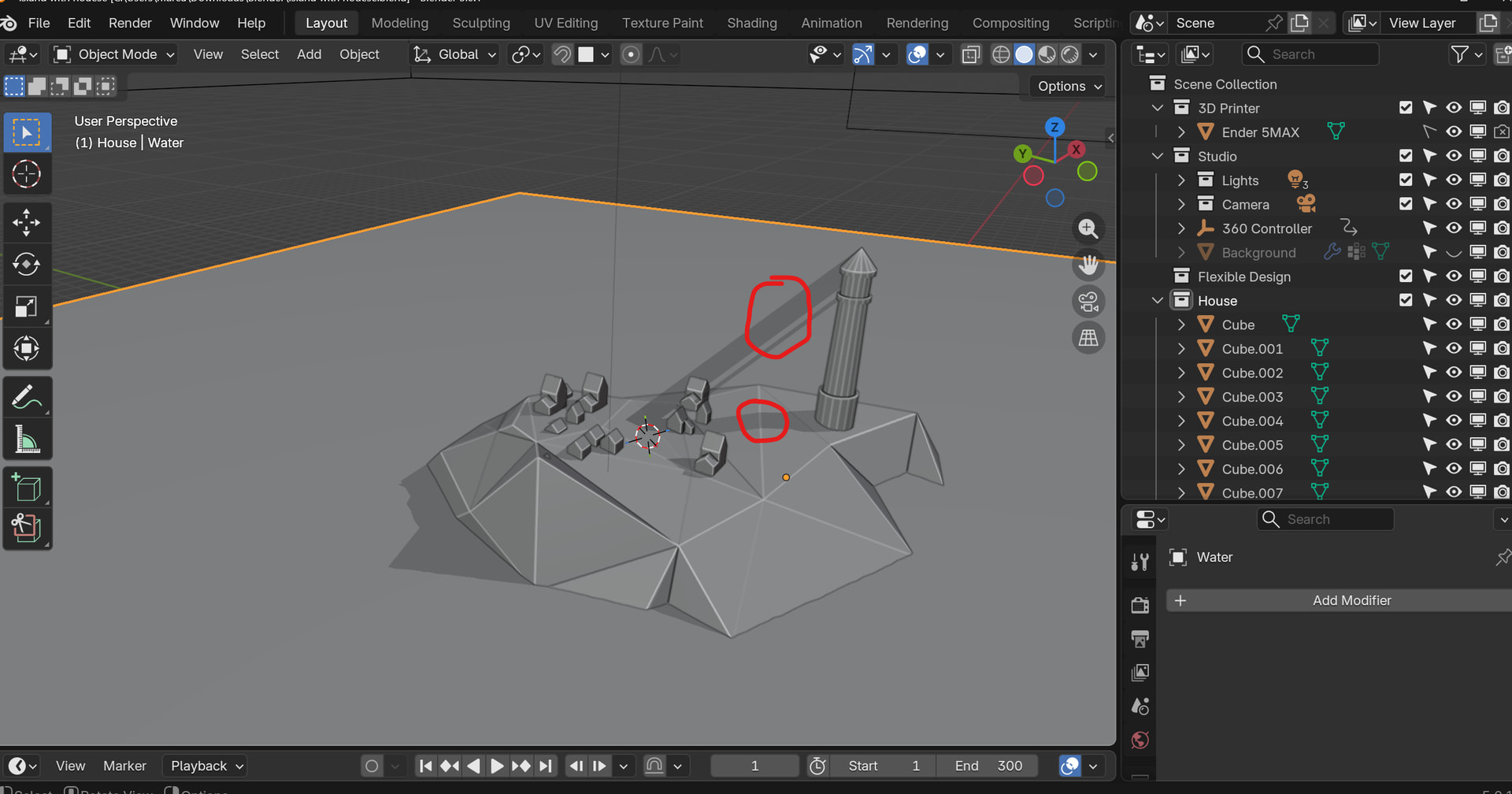The image size is (1512, 794).
Task: Select the Measure tool
Action: point(27,440)
